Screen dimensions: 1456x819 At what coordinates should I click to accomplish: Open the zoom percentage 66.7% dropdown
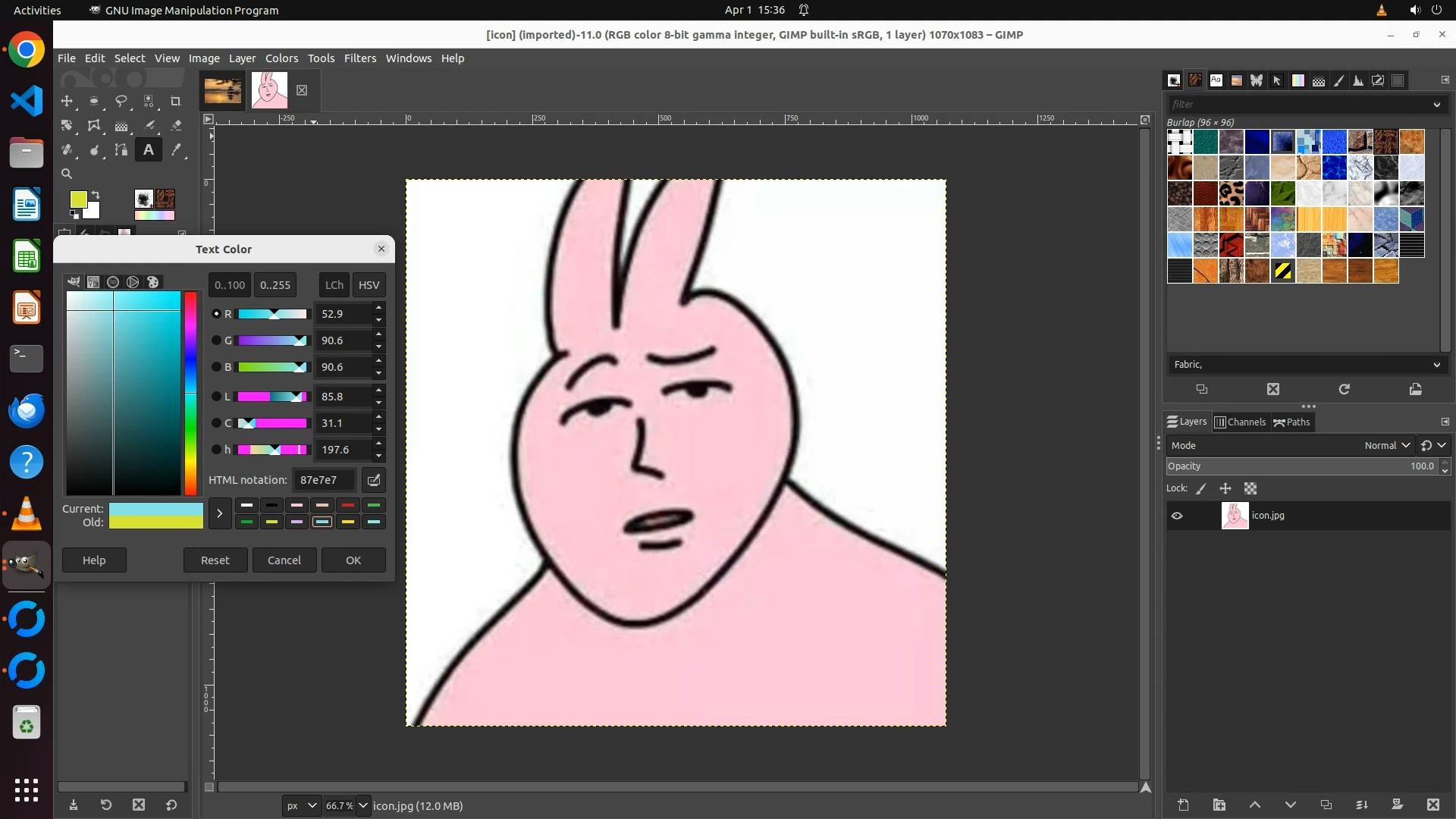point(362,806)
